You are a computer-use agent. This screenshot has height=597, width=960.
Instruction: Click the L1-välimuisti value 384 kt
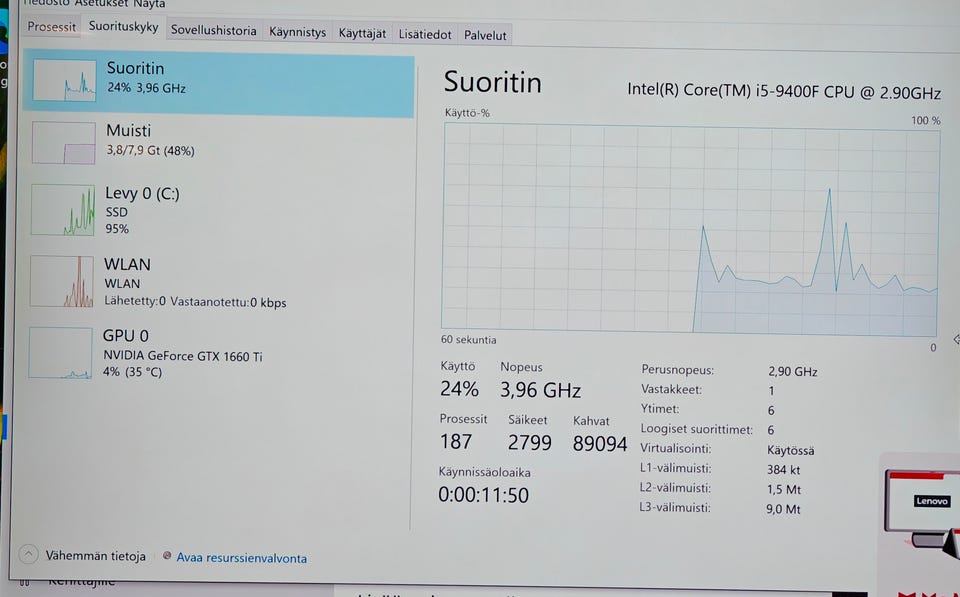click(784, 470)
